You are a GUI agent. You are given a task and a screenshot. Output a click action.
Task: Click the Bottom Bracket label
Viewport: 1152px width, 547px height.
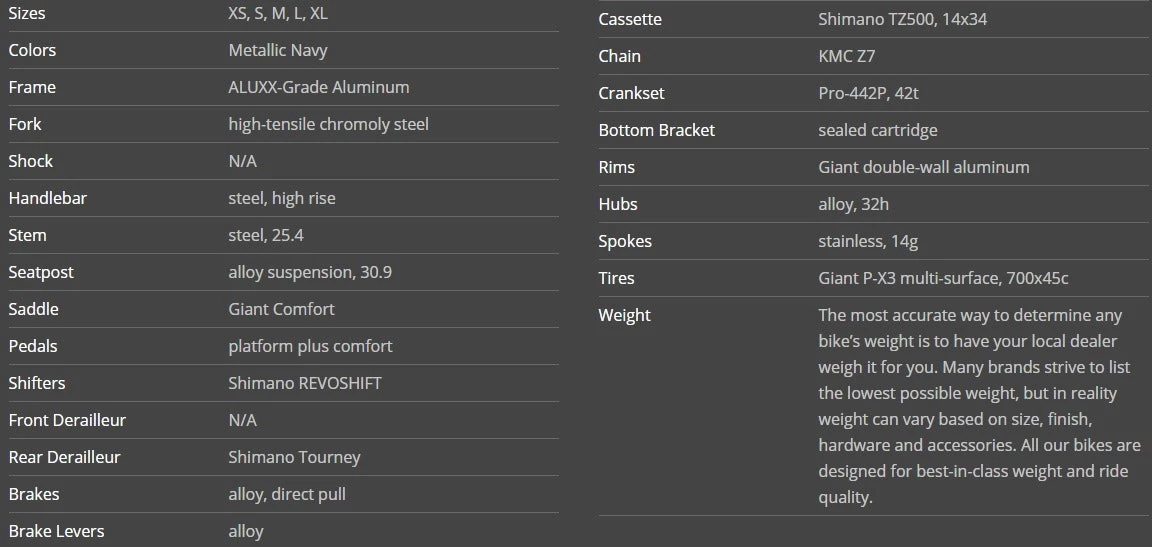point(656,130)
